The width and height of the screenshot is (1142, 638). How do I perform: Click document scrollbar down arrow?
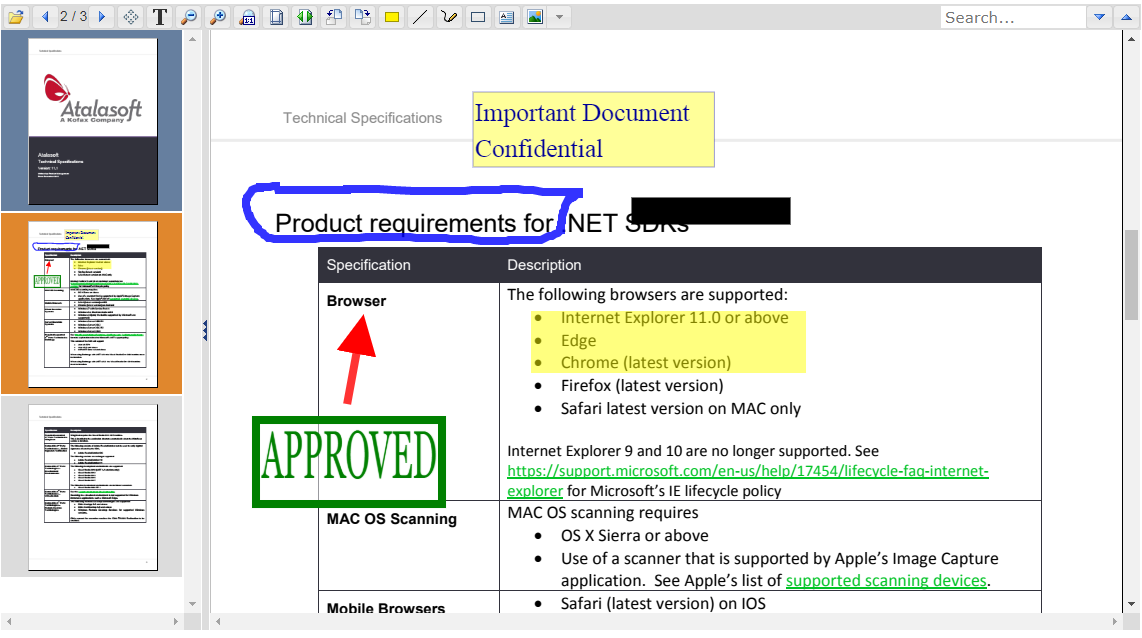1131,604
